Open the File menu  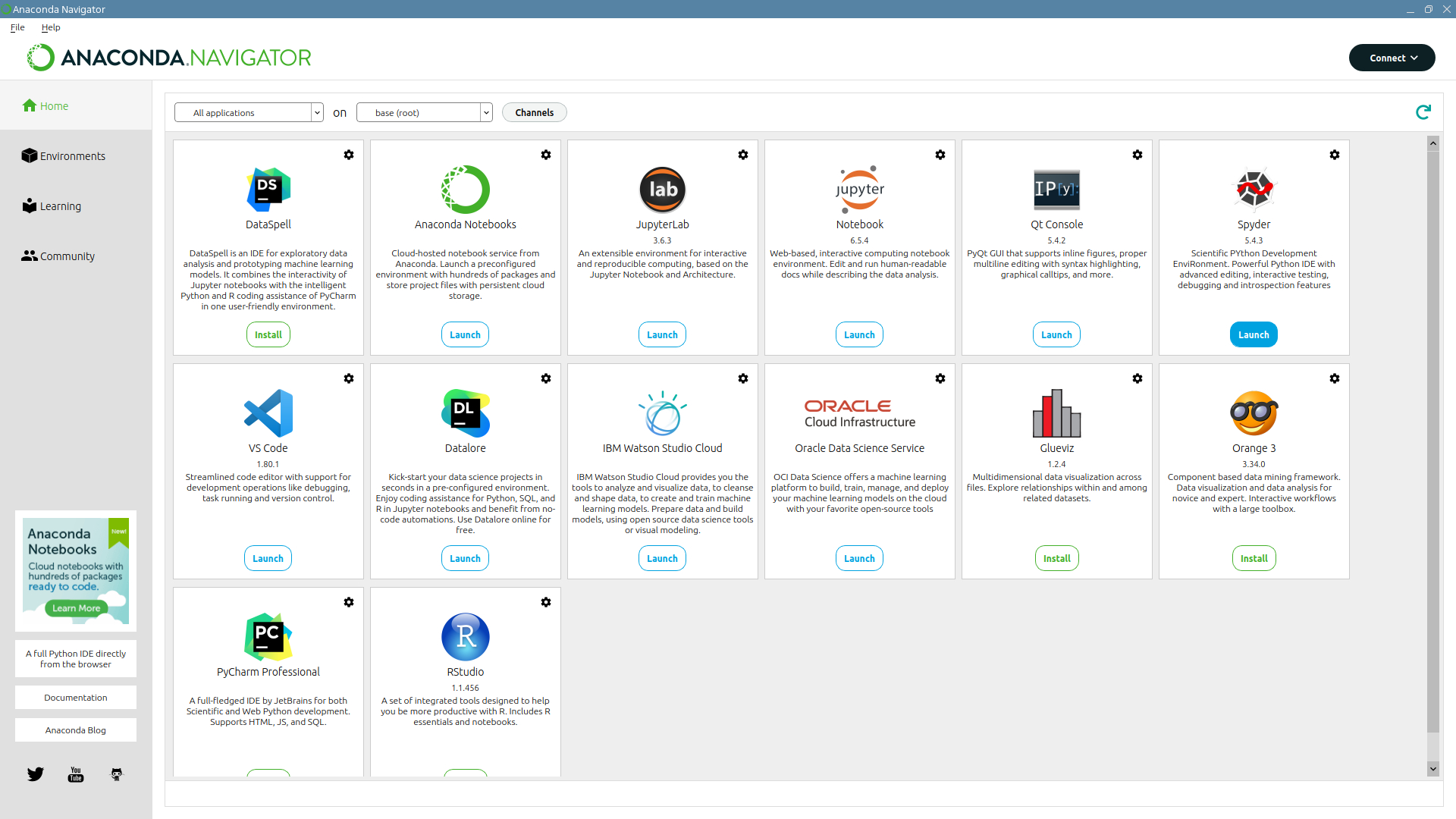[17, 27]
